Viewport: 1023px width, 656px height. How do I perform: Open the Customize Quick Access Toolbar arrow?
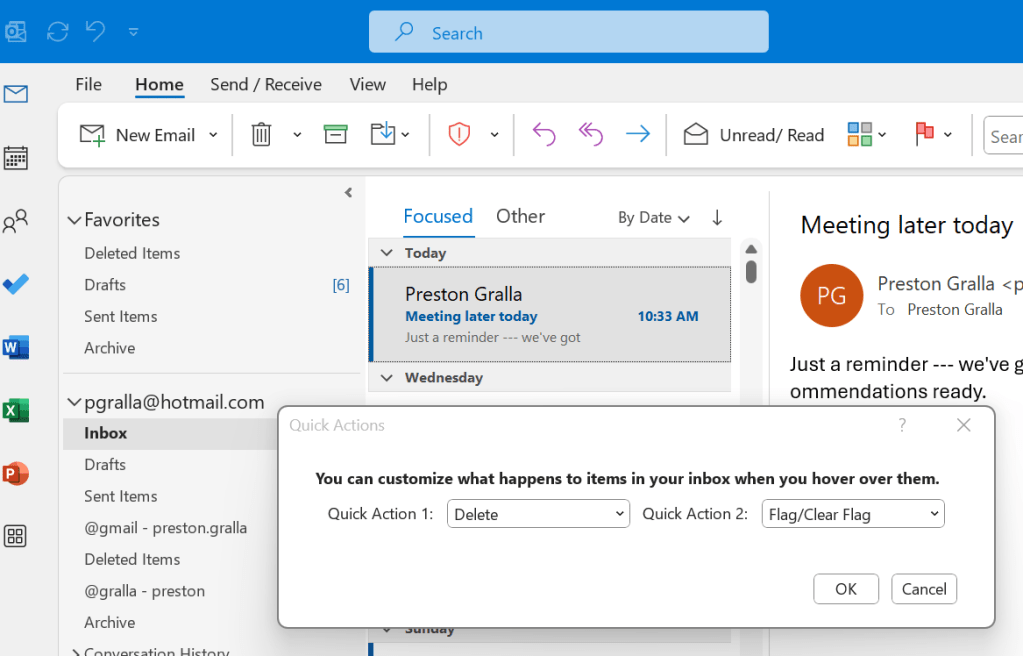click(x=133, y=31)
